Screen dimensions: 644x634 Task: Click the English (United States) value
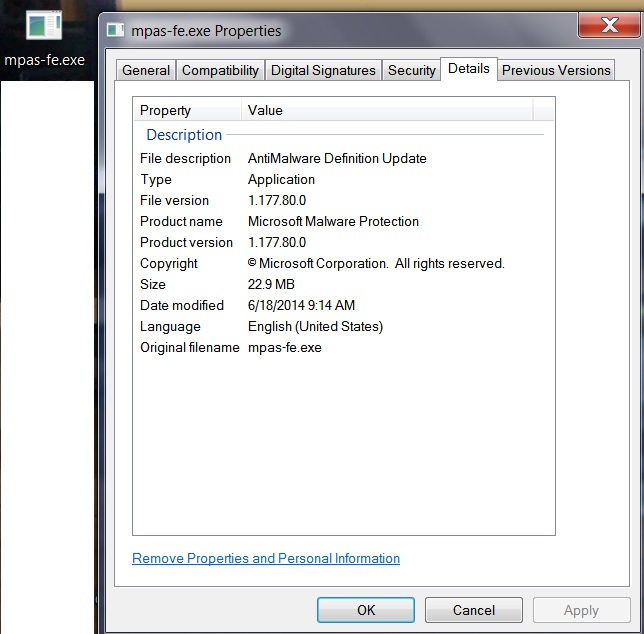315,326
